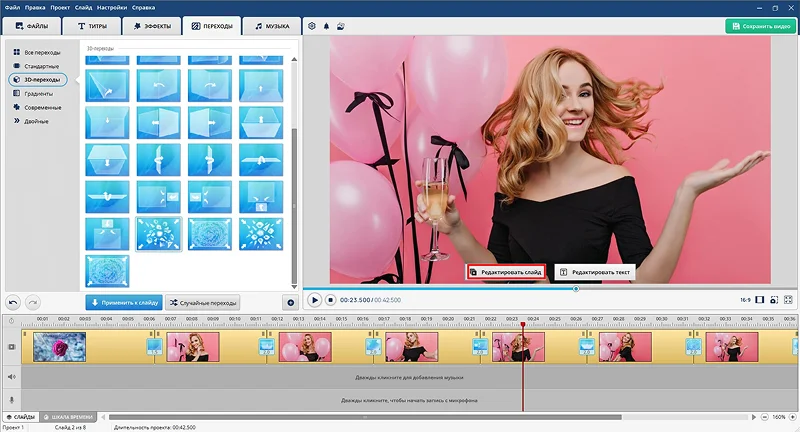This screenshot has height=432, width=800.
Task: Click the microphone recording track placeholder
Action: point(409,400)
